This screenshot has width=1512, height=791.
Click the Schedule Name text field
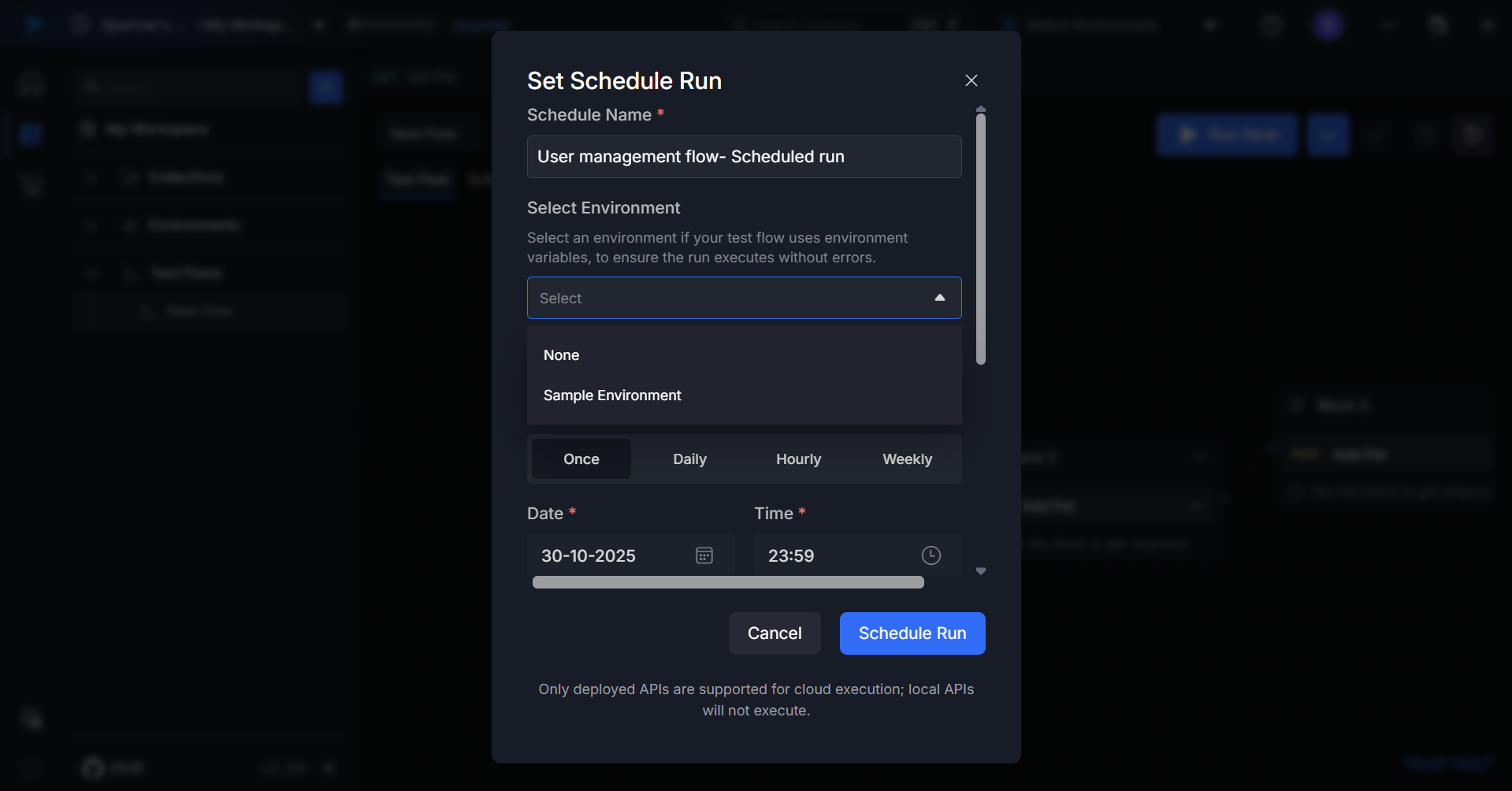pos(743,157)
